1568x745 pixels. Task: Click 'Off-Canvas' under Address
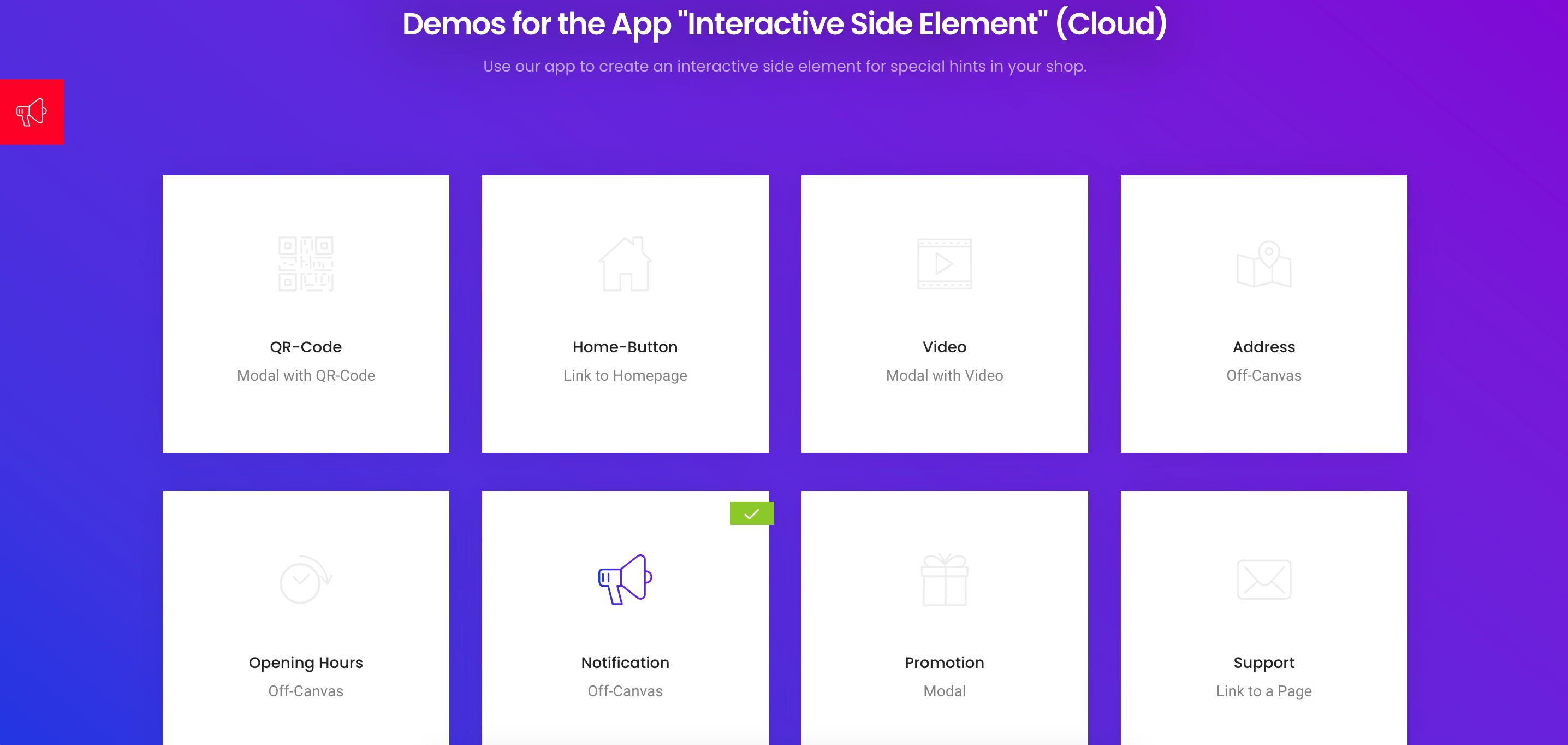coord(1264,375)
